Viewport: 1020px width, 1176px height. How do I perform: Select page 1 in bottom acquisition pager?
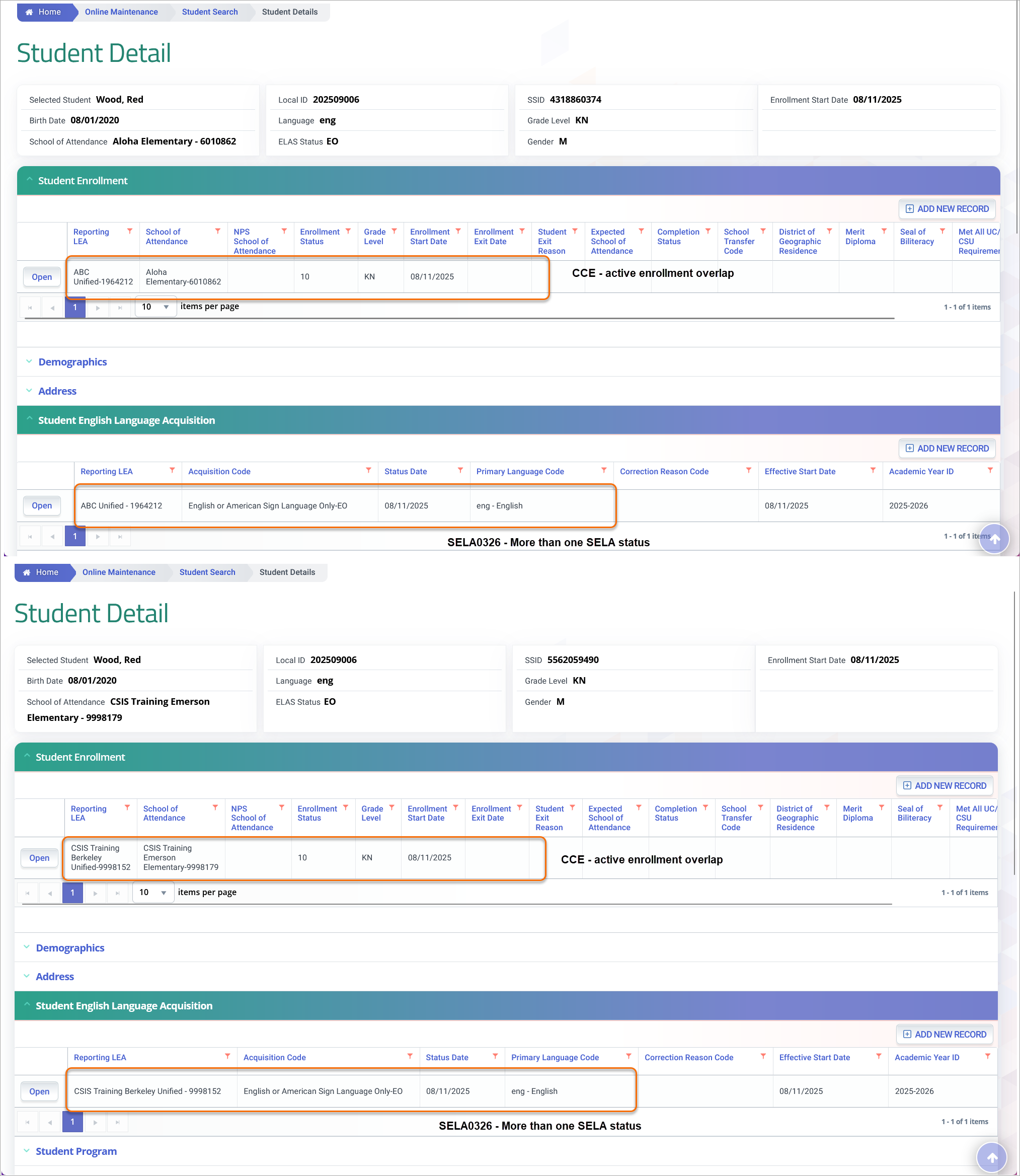[72, 1123]
